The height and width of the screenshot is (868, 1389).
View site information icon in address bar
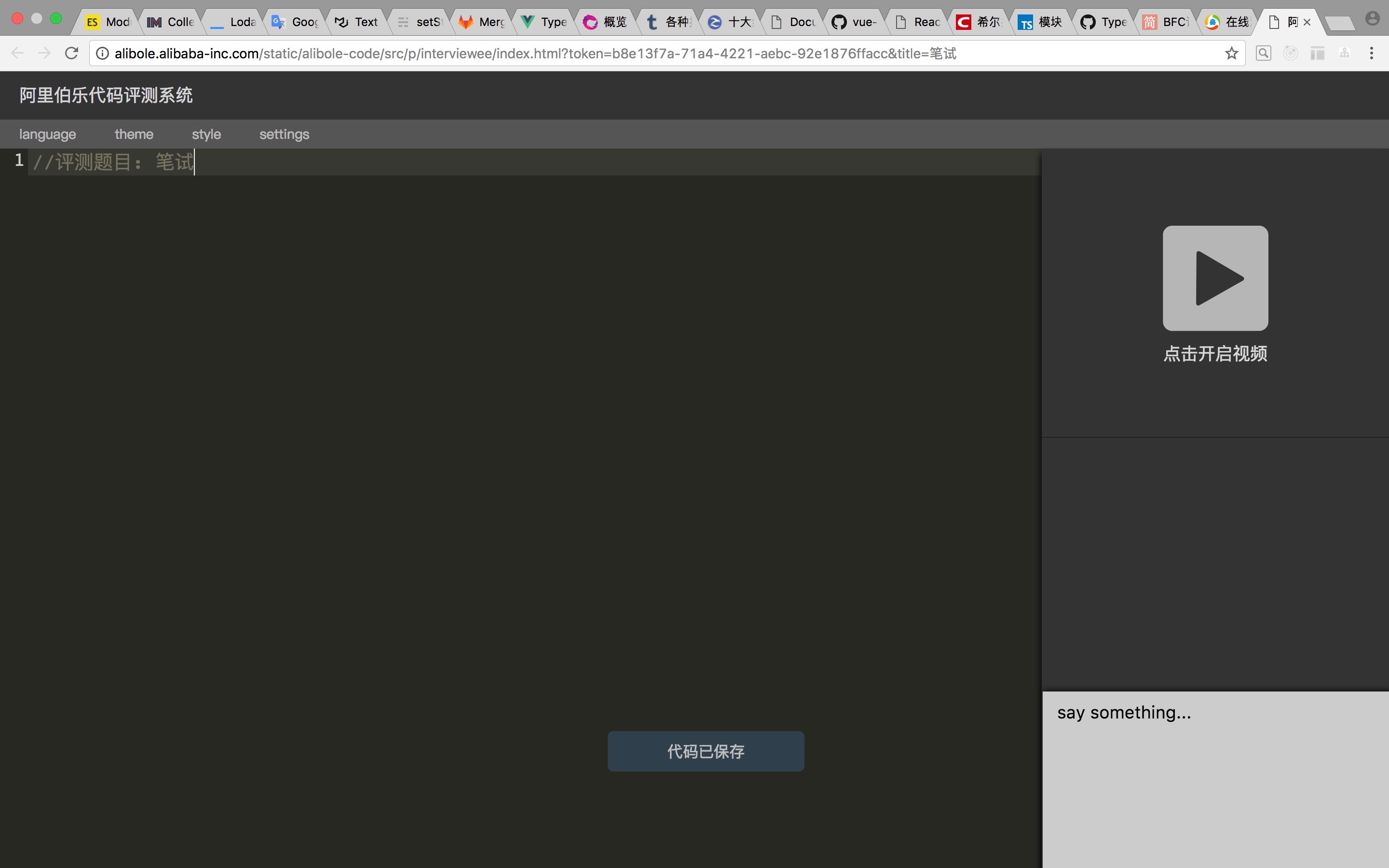tap(102, 54)
